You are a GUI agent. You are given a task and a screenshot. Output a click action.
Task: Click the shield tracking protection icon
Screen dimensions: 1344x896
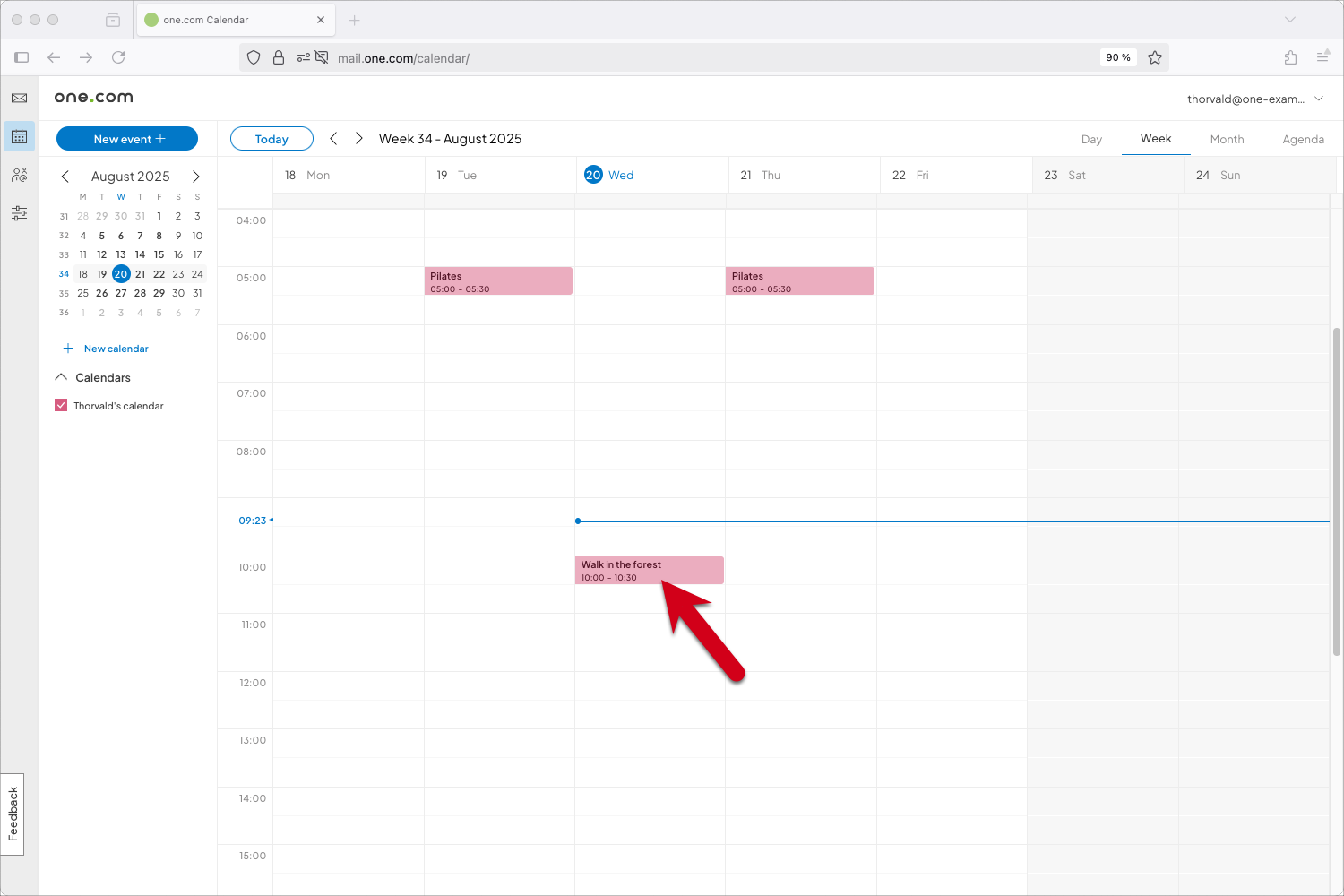(254, 57)
